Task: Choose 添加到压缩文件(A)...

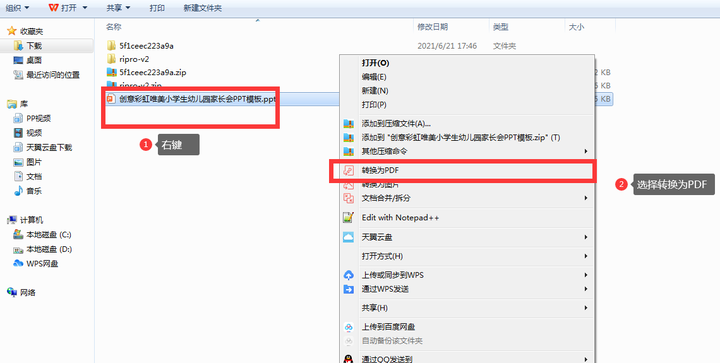Action: pyautogui.click(x=396, y=123)
